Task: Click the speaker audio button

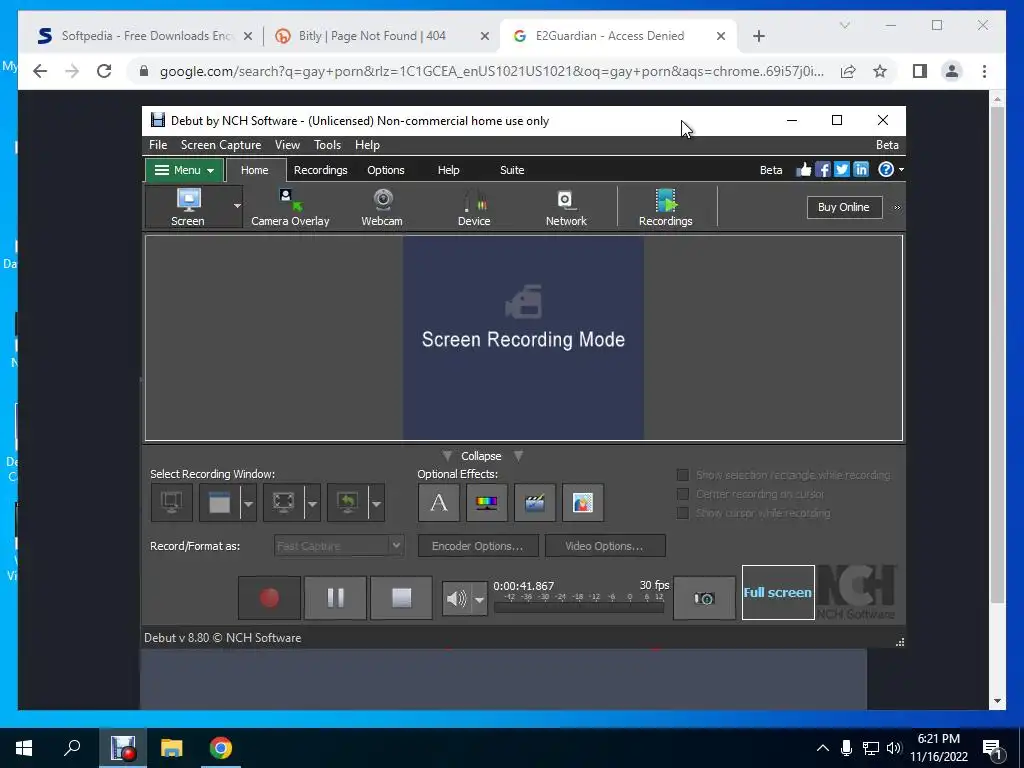Action: click(456, 598)
